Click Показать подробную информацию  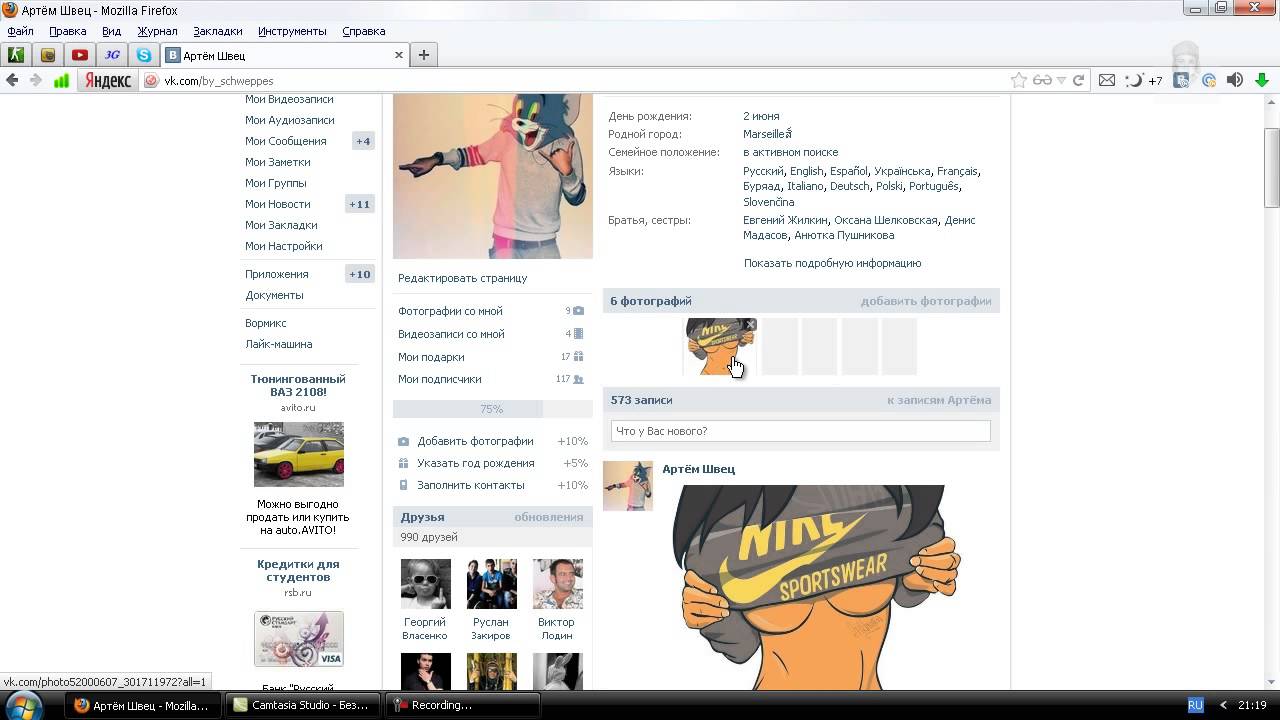coord(832,263)
